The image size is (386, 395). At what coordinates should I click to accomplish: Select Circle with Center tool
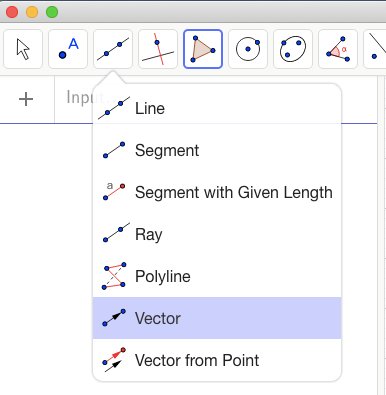[x=248, y=49]
